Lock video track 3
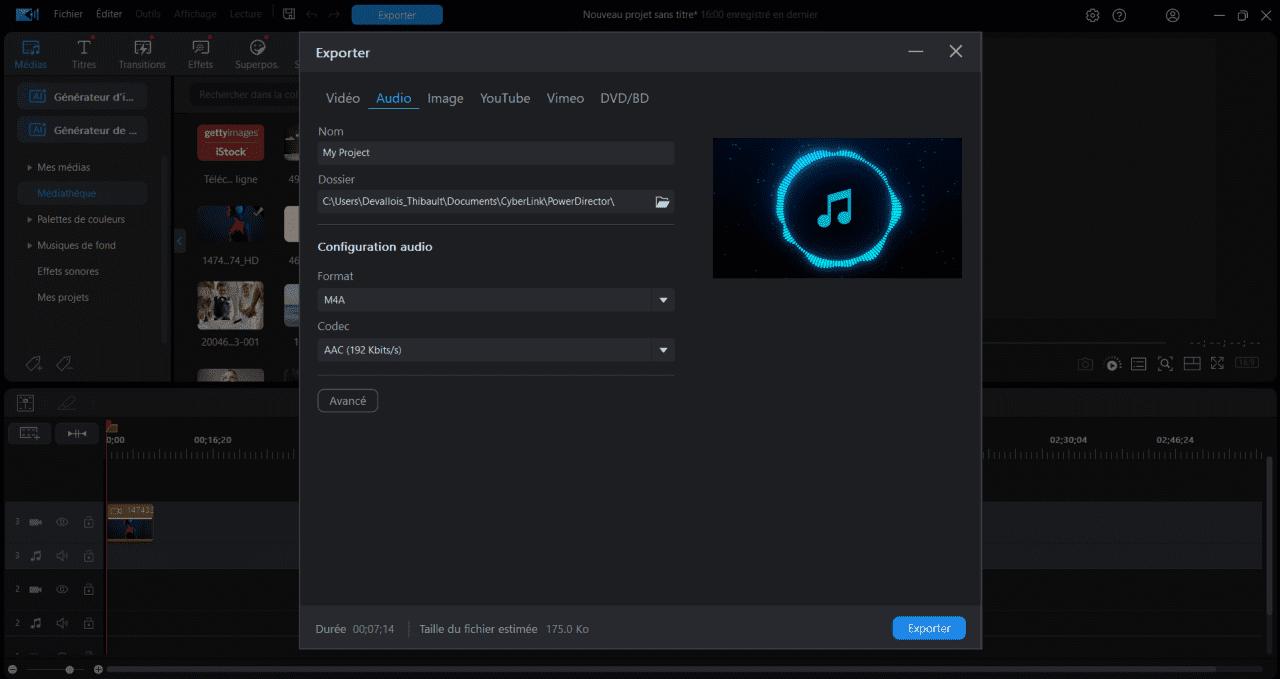This screenshot has height=679, width=1280. (x=88, y=522)
